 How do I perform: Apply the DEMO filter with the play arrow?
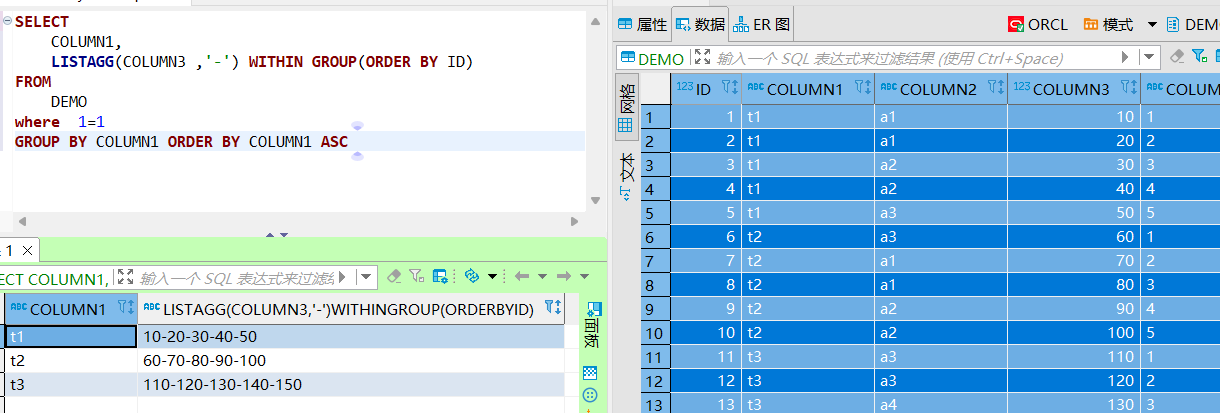[x=1125, y=58]
